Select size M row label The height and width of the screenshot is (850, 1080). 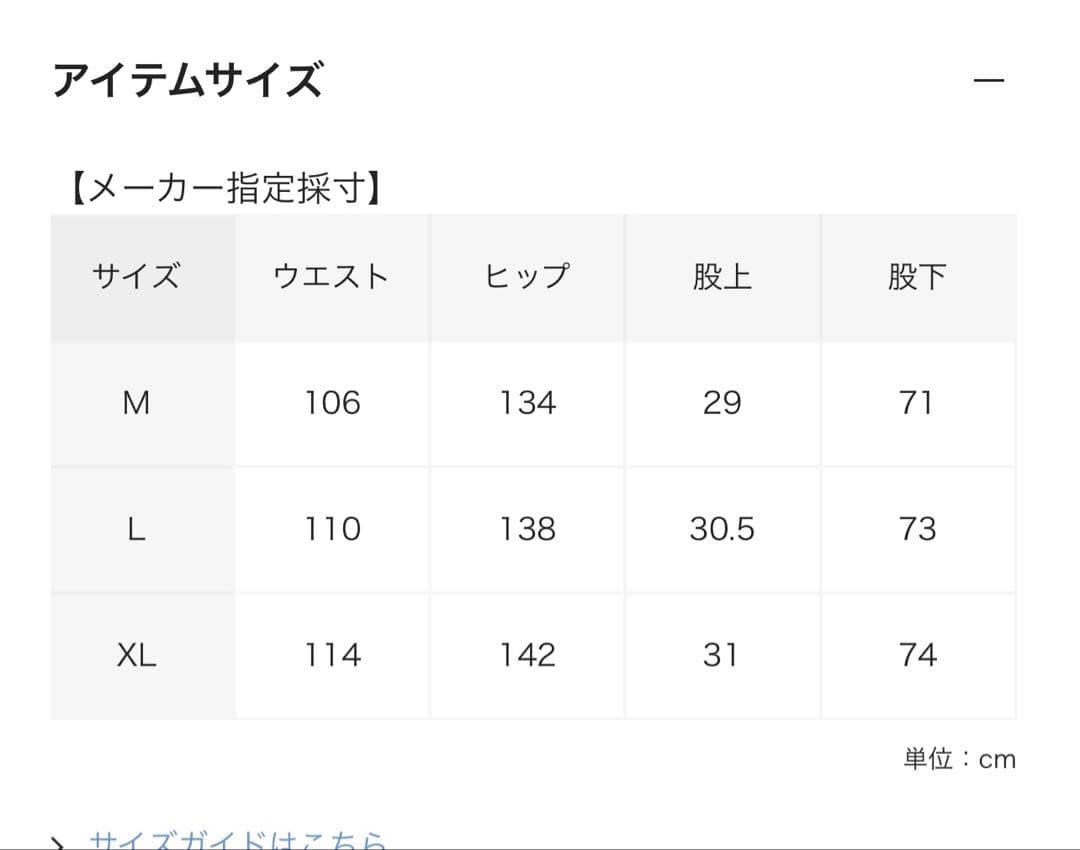point(138,403)
